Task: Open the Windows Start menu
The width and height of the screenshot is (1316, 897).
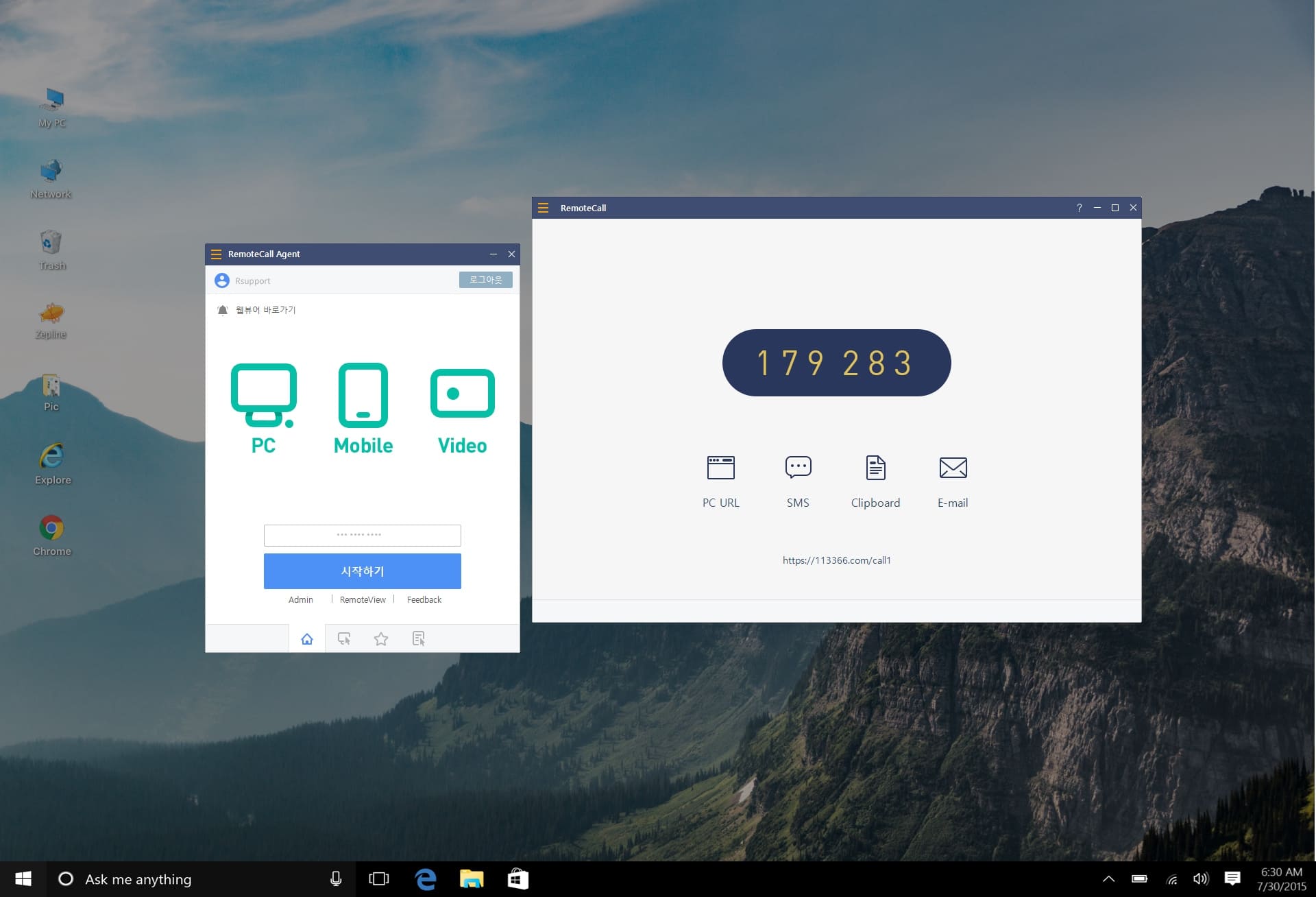Action: coord(23,879)
